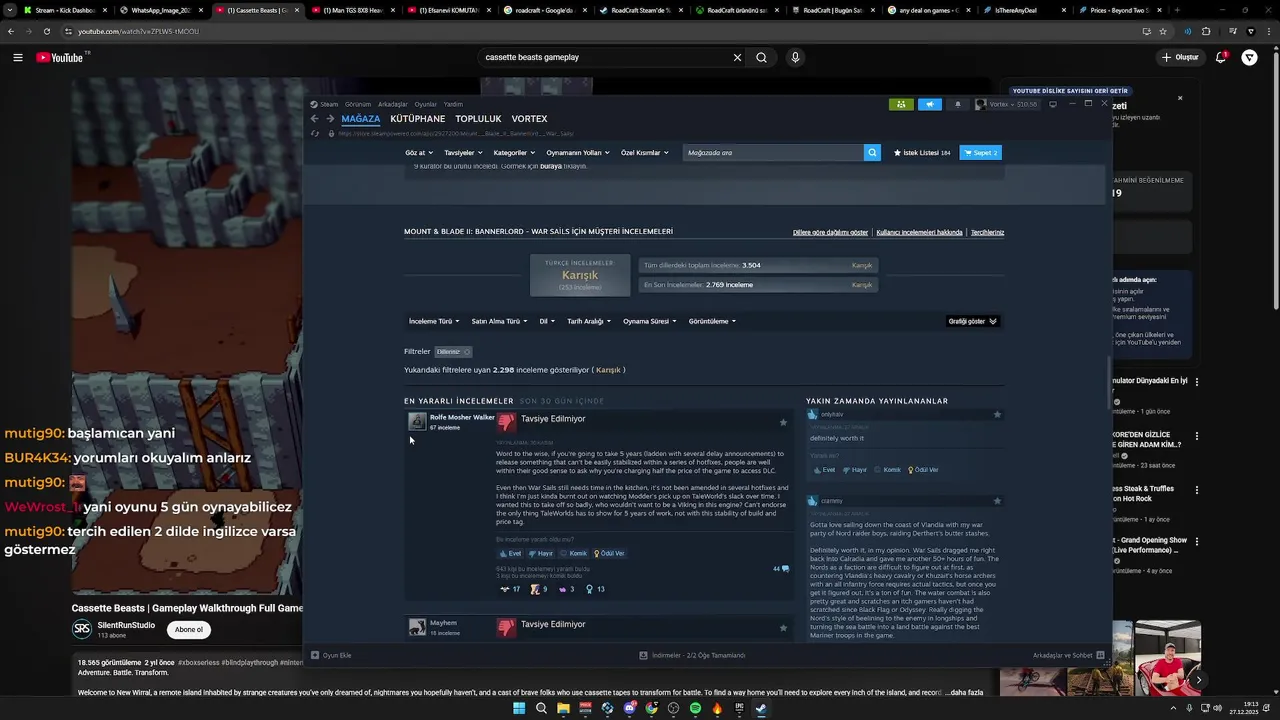Open the Oynama Süresi dropdown

pyautogui.click(x=650, y=321)
